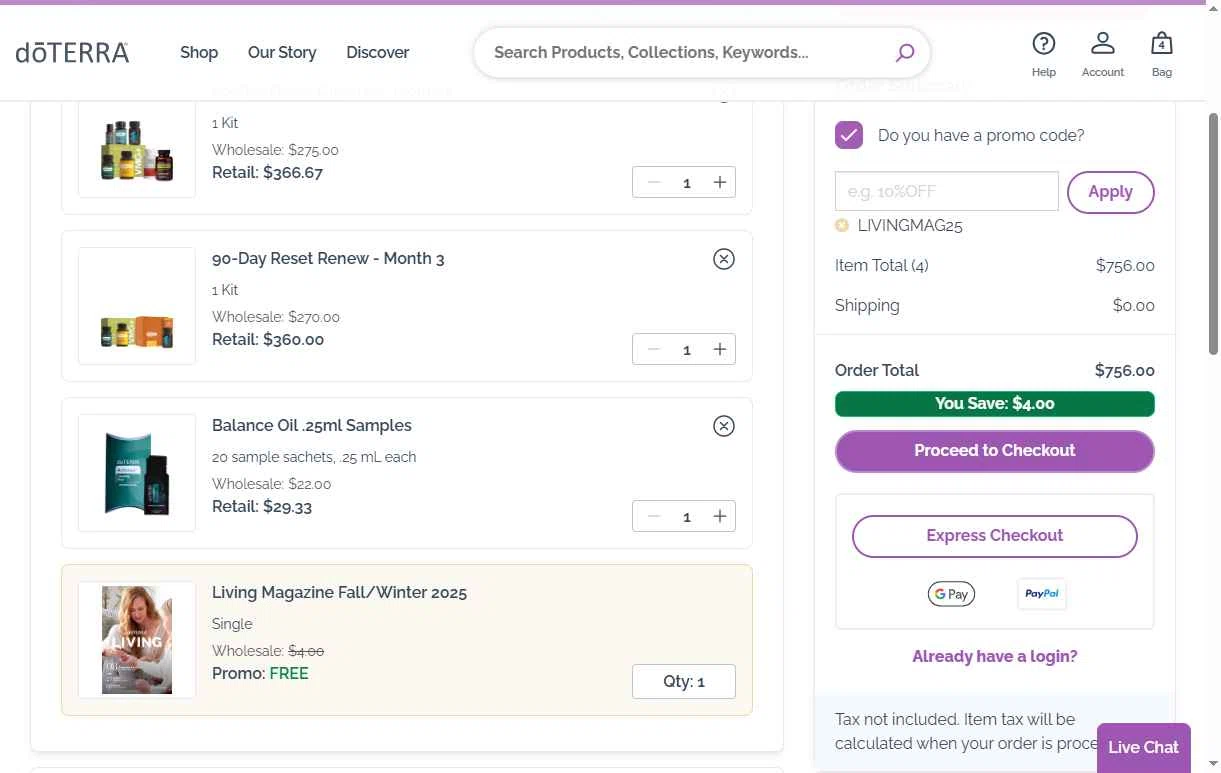Uncheck the promo code checkbox
The height and width of the screenshot is (773, 1221).
click(x=849, y=135)
